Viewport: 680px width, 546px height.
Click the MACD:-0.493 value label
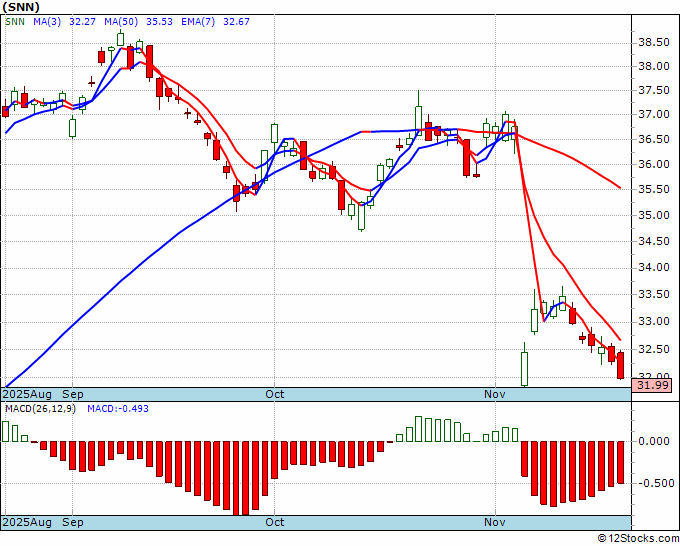click(x=118, y=409)
